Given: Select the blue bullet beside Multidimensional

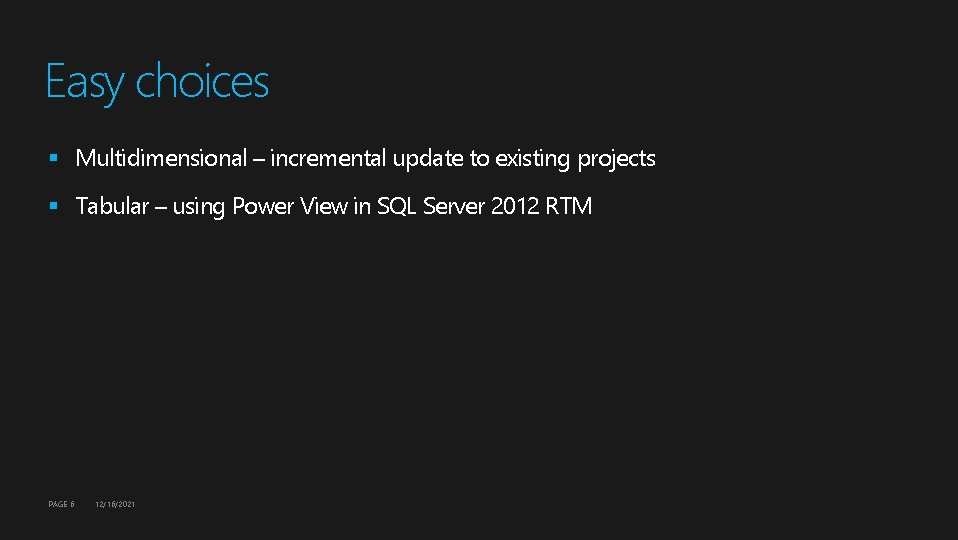Looking at the screenshot, I should click(54, 158).
